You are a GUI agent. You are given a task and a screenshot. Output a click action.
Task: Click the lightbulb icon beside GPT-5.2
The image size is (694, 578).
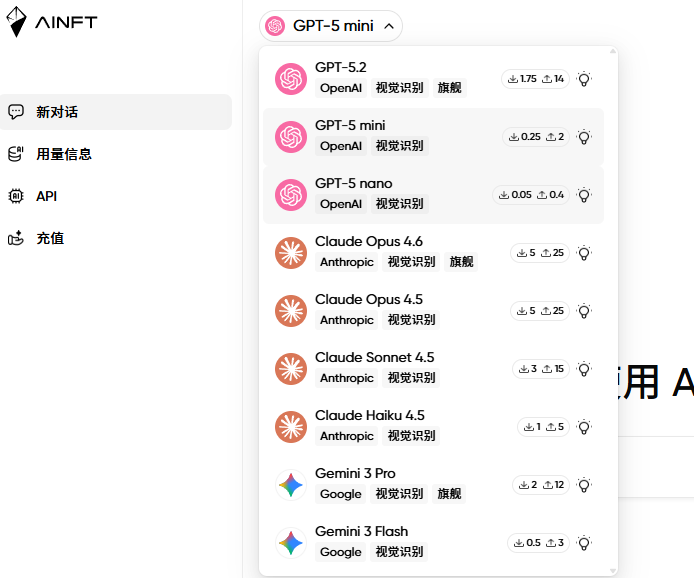click(x=584, y=79)
